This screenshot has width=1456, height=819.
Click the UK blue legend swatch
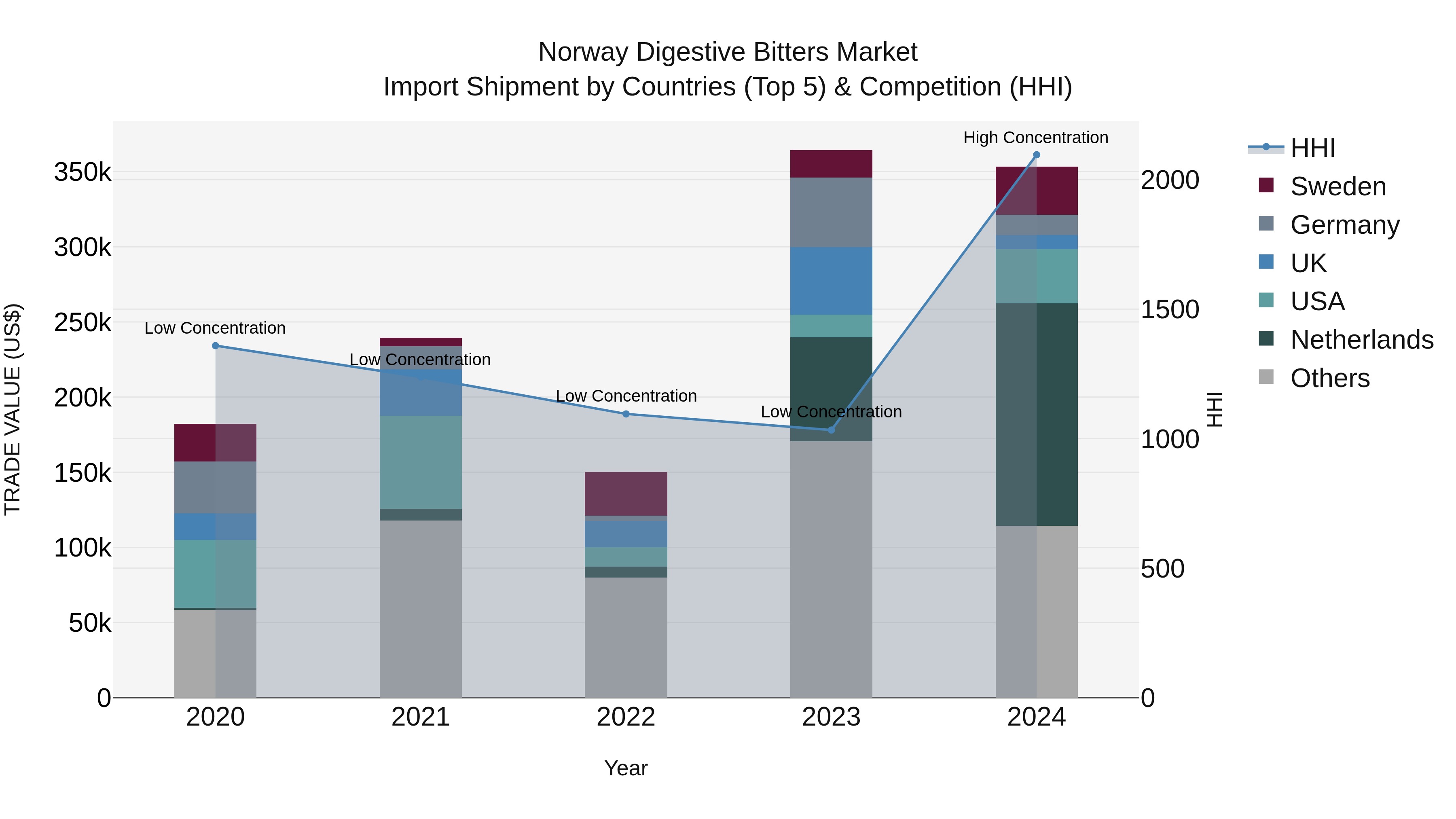1266,262
